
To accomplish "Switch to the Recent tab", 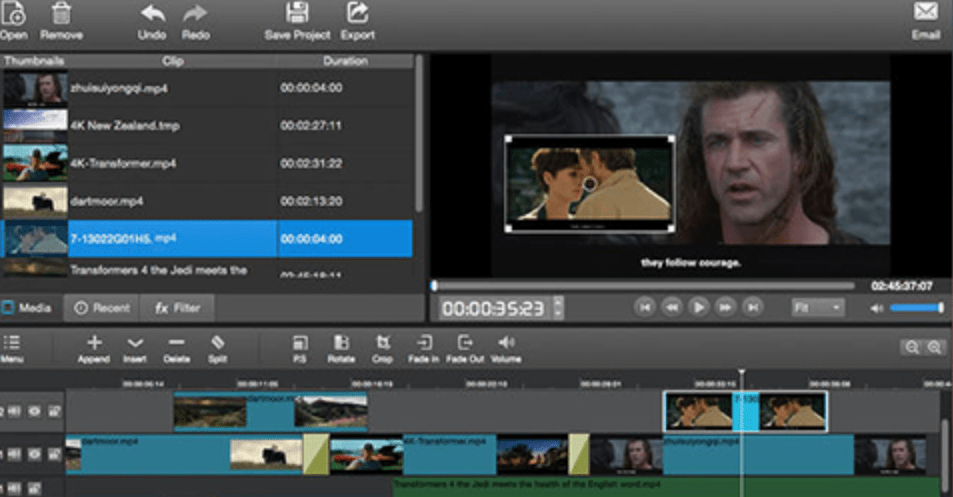I will click(x=101, y=308).
